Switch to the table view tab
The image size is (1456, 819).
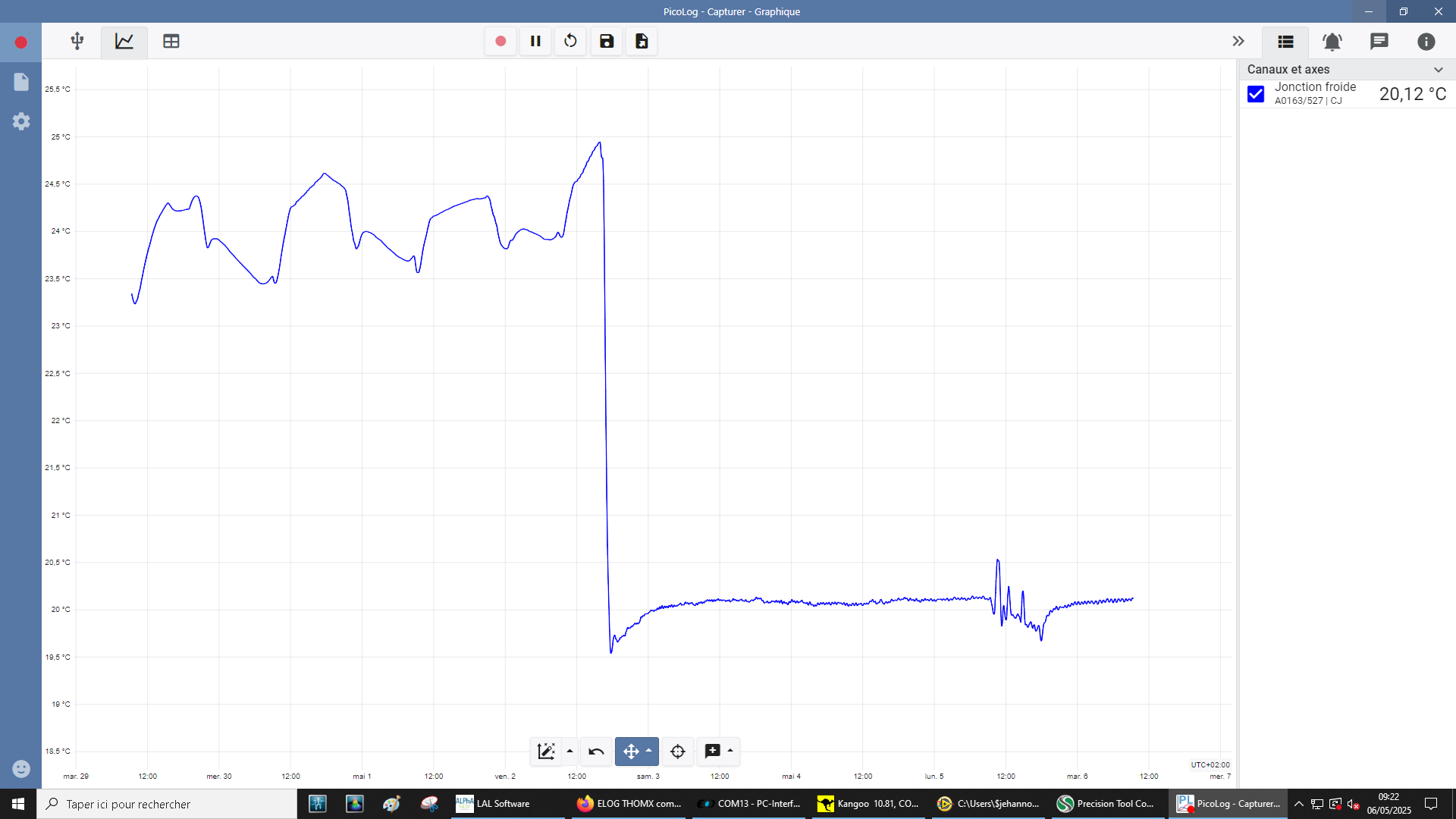point(171,41)
